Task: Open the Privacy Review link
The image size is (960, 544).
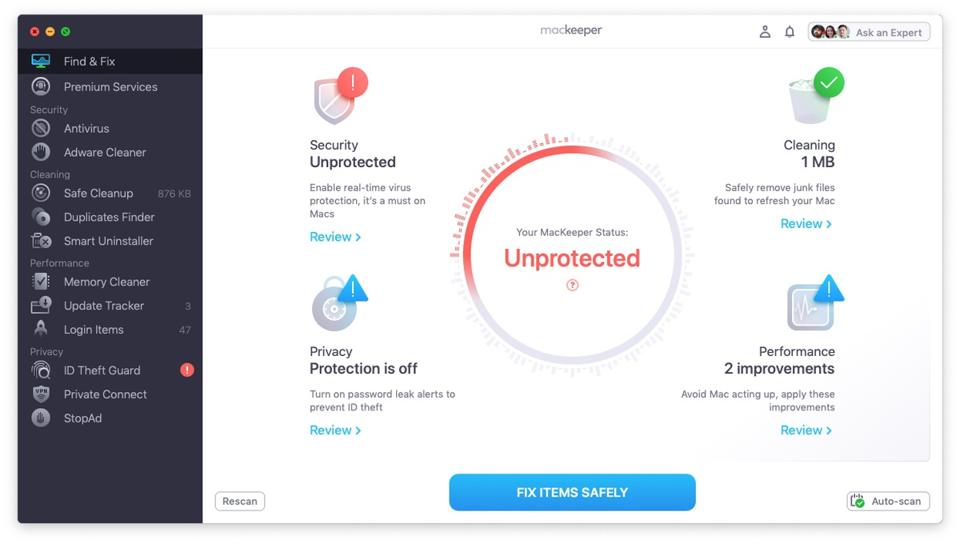Action: click(335, 430)
